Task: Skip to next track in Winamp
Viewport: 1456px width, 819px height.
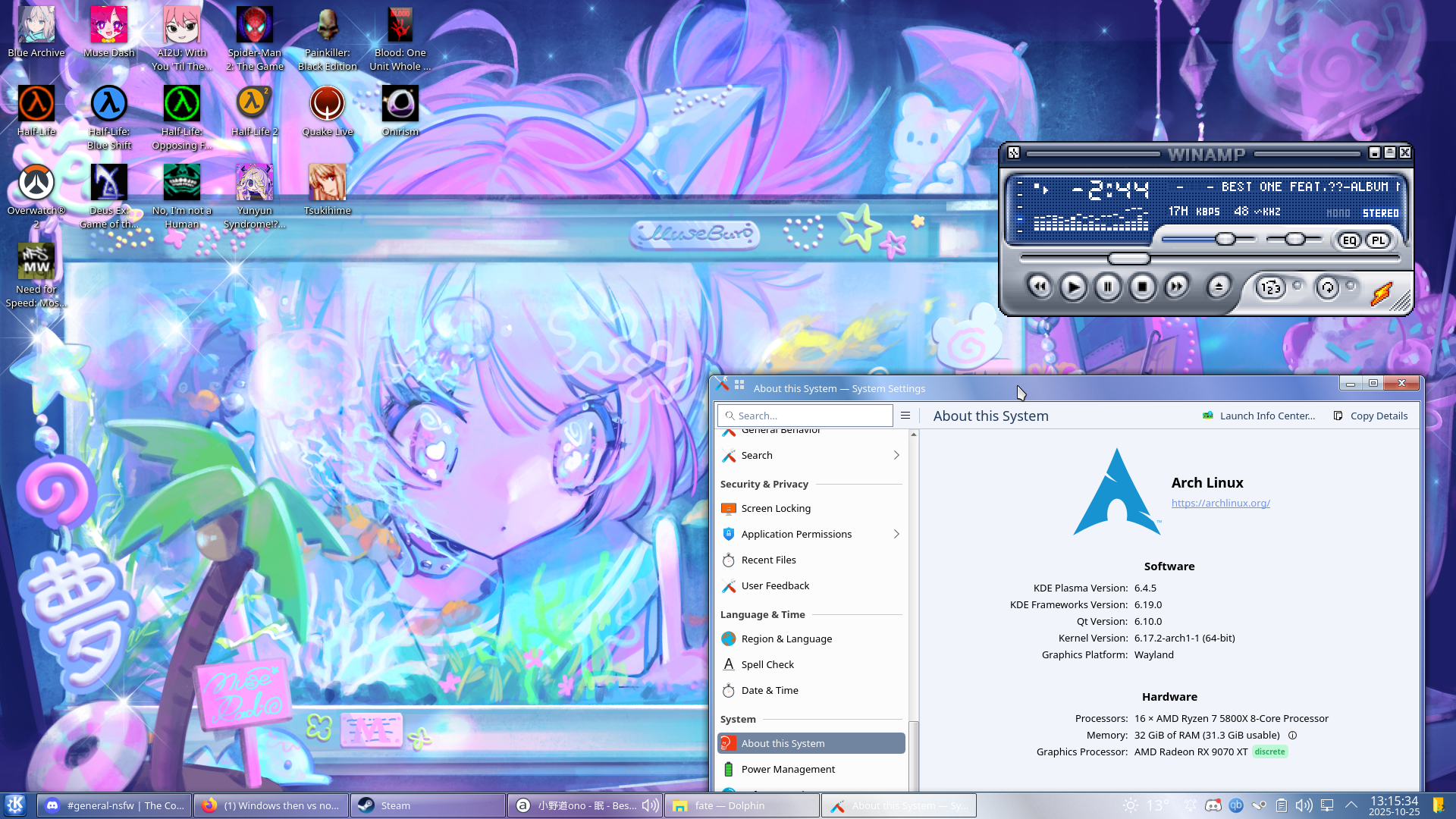Action: pos(1176,287)
